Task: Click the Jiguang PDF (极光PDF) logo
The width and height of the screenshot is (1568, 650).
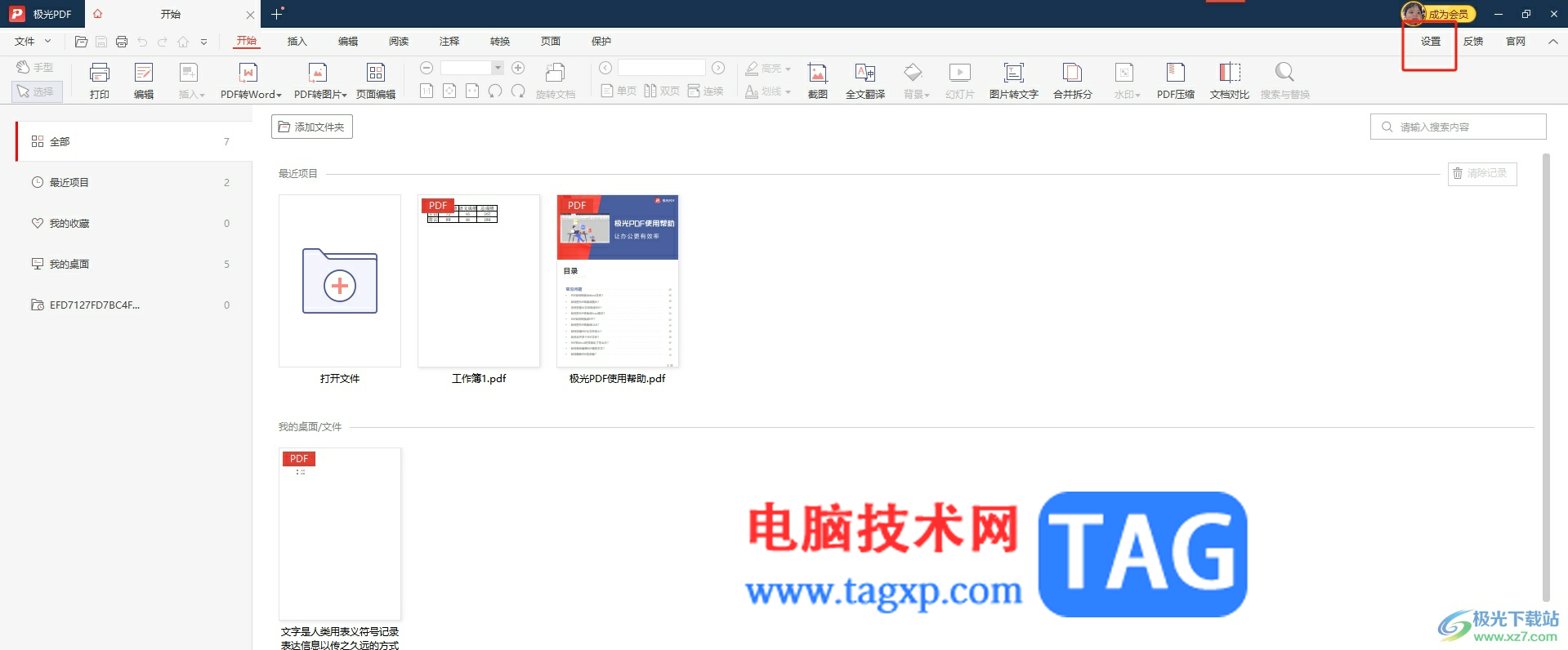Action: [x=16, y=14]
